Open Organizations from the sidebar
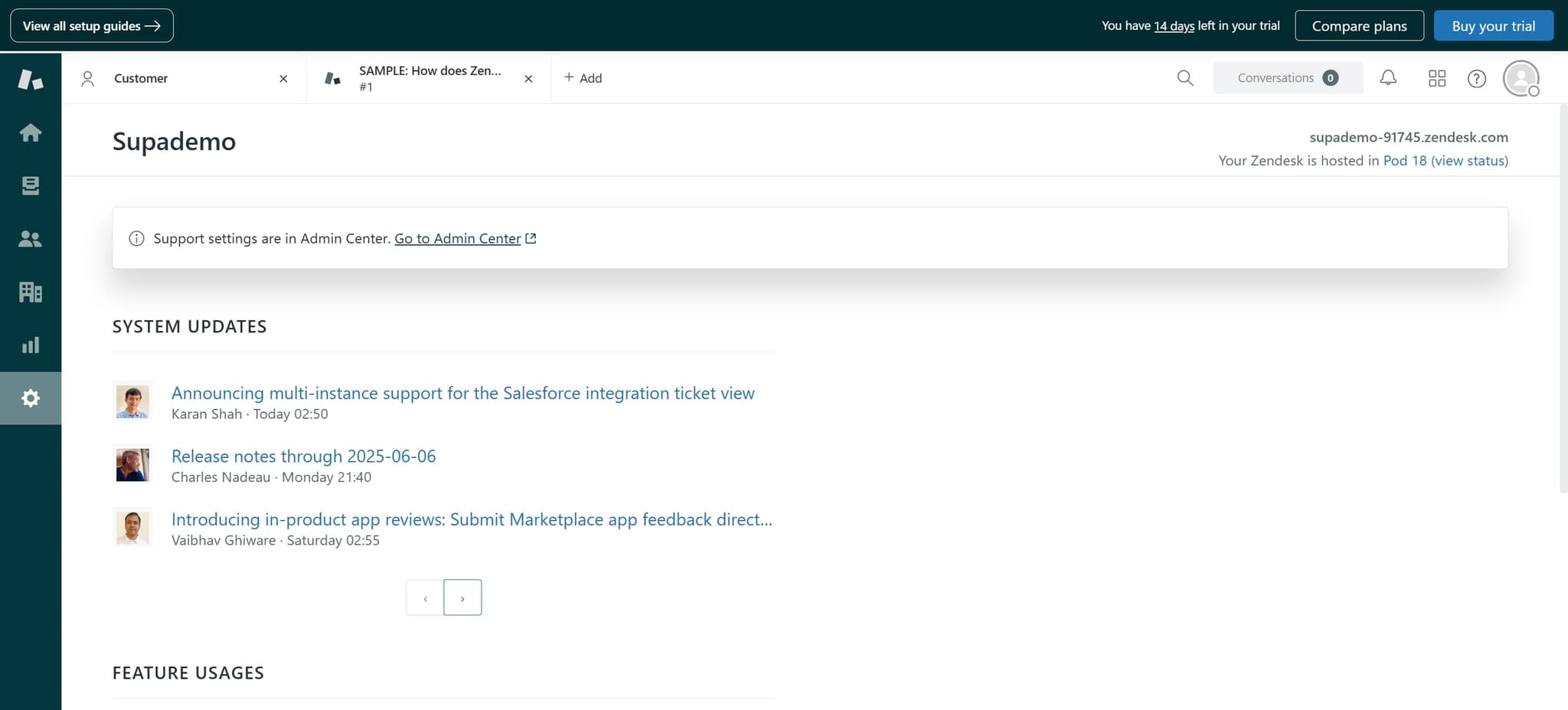Screen dimensions: 1568x710 [31, 292]
